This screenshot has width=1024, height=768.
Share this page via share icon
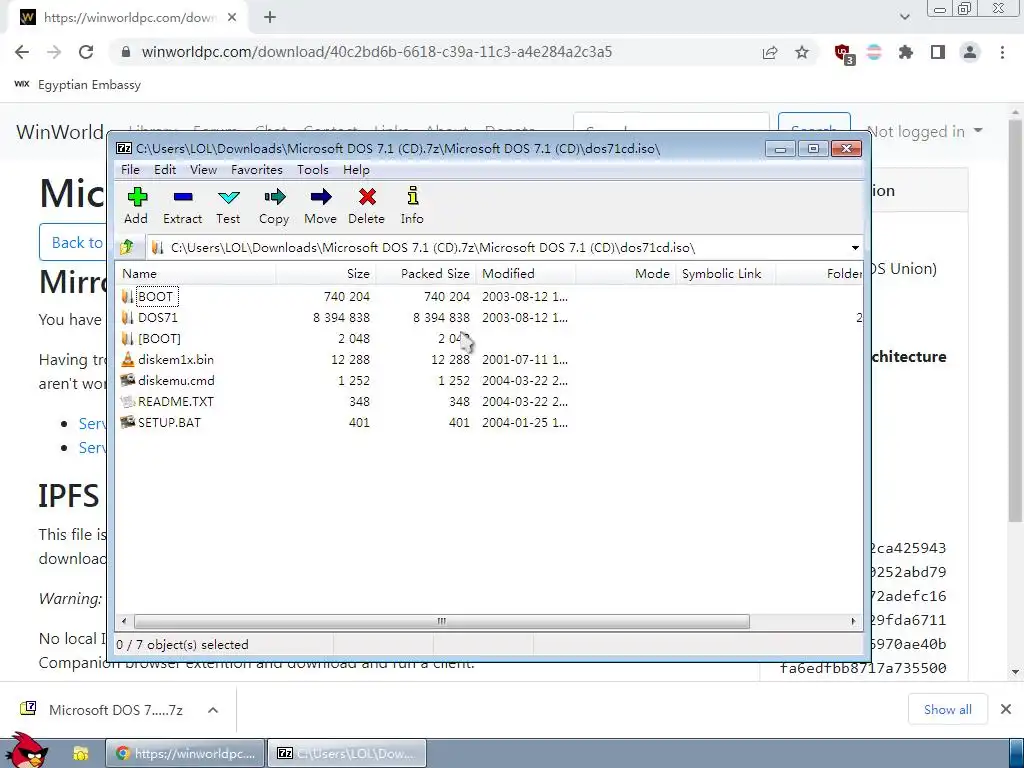click(x=770, y=52)
